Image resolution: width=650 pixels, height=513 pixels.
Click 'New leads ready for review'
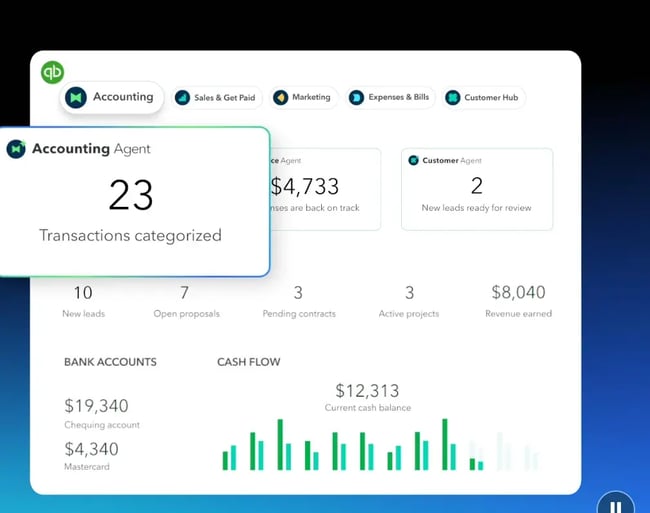point(476,208)
